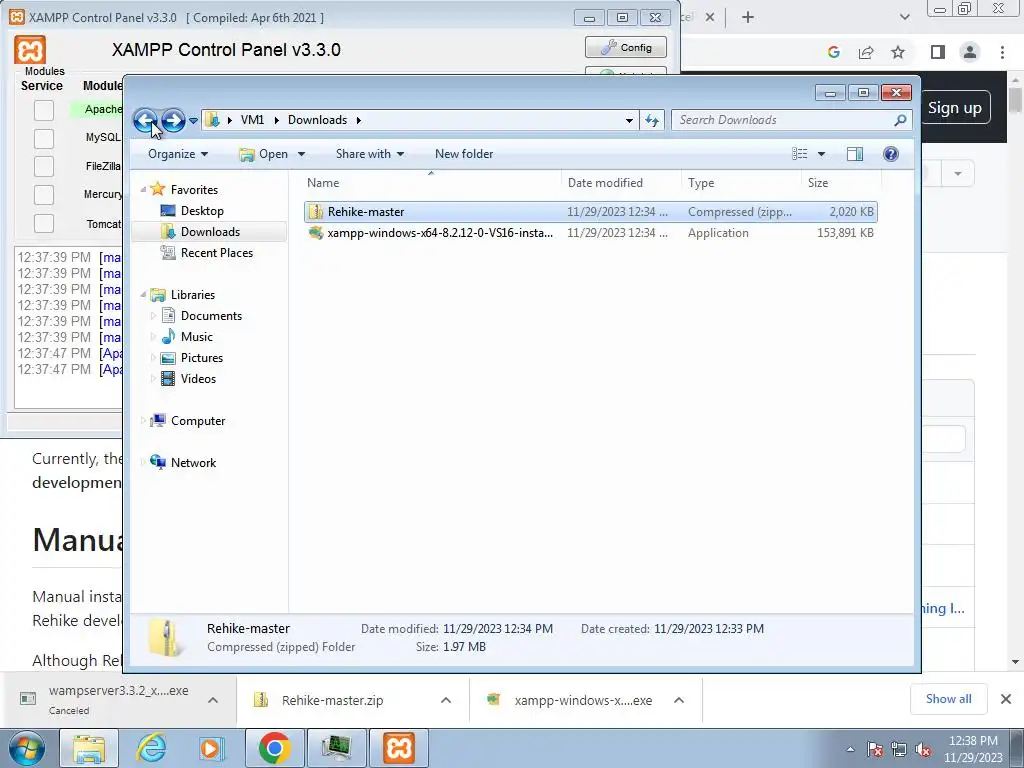This screenshot has height=768, width=1024.
Task: Sort files by Type column
Action: tap(741, 183)
